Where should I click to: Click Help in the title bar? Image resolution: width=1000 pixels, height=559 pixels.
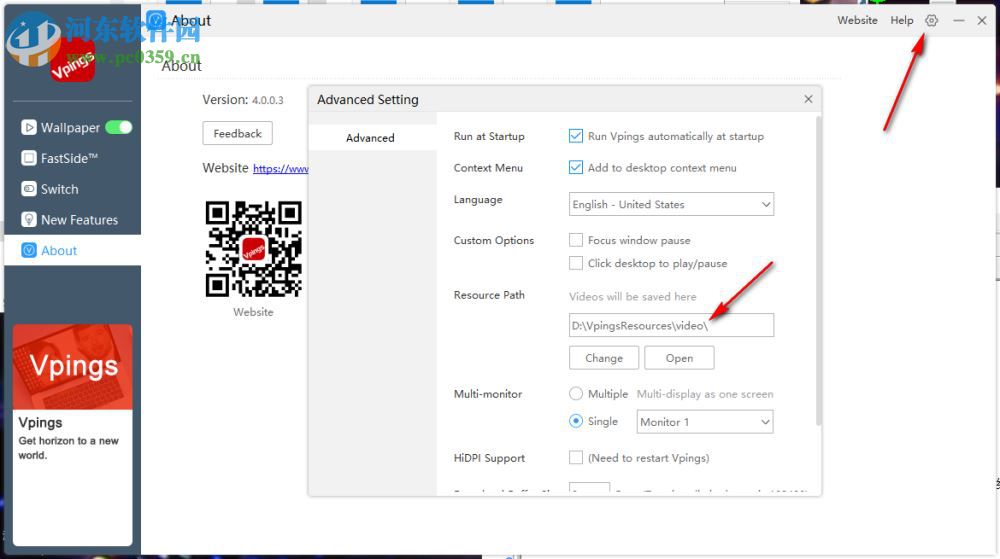(x=902, y=20)
